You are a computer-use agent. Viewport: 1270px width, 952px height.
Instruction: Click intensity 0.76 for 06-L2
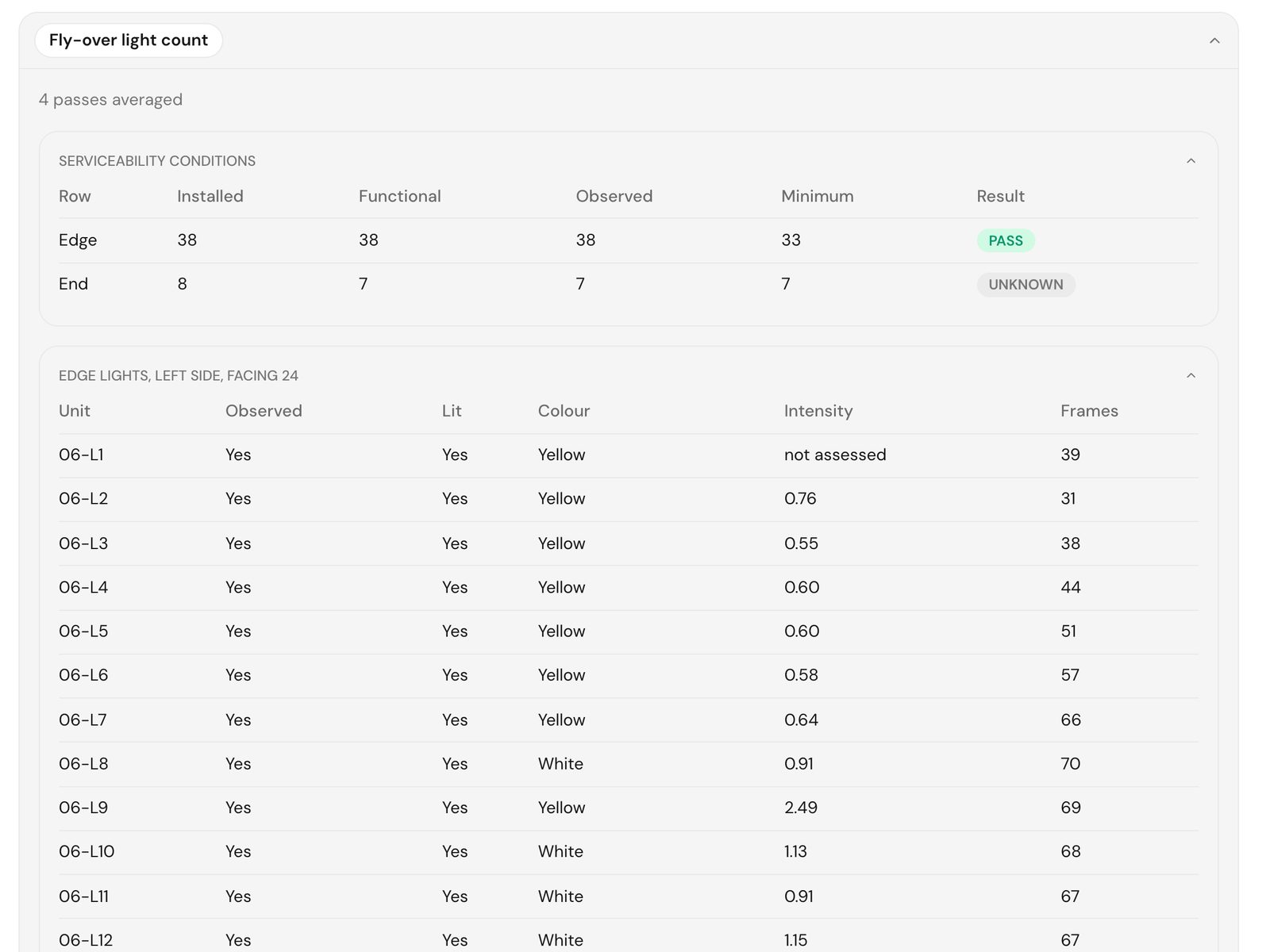pyautogui.click(x=800, y=498)
